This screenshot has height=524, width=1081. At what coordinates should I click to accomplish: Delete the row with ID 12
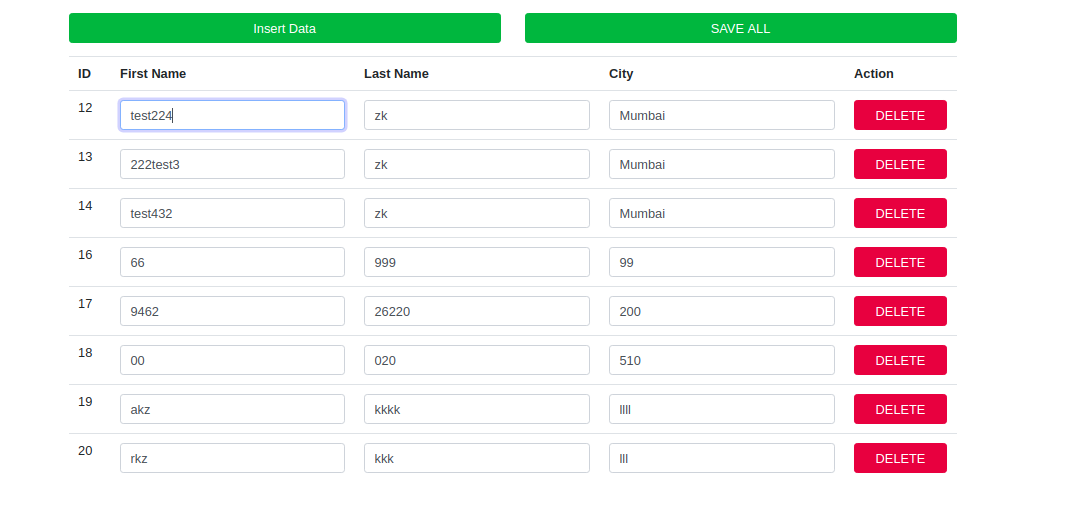[x=900, y=115]
